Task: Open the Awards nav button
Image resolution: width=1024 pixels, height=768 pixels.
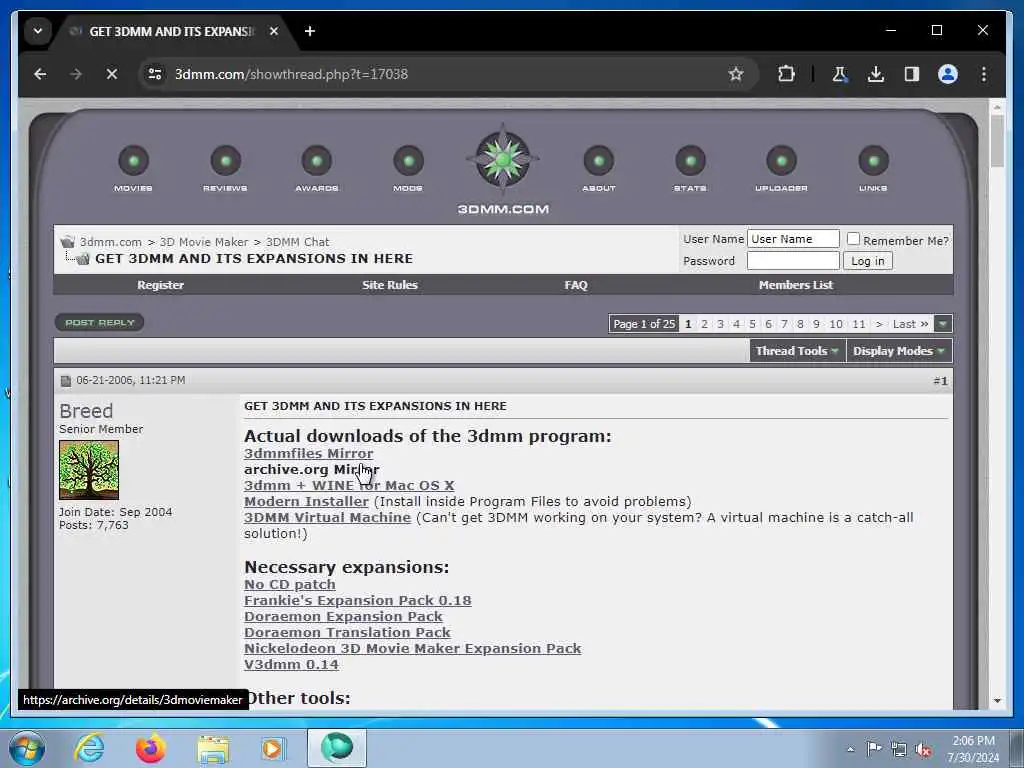Action: (x=317, y=167)
